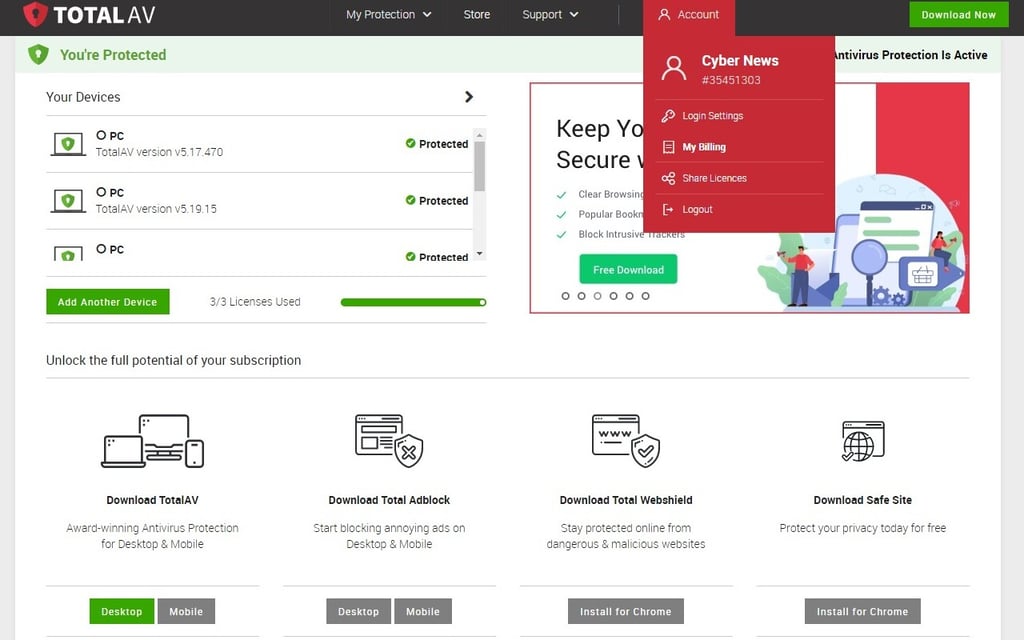1024x640 pixels.
Task: Click the Download Total Webshield heading
Action: [626, 500]
